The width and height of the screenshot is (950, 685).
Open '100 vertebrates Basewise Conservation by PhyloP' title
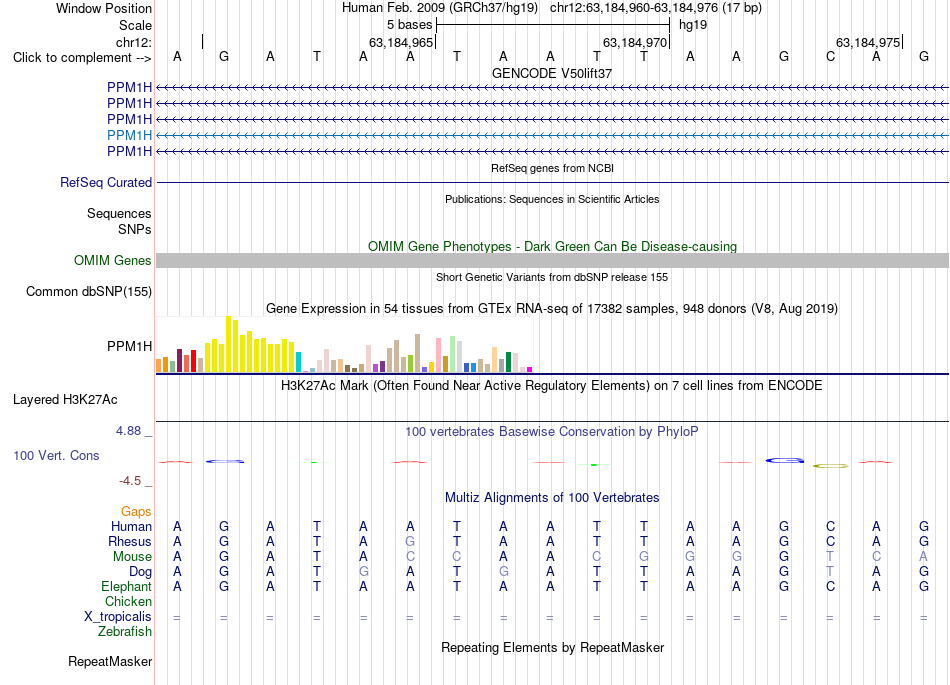[552, 432]
